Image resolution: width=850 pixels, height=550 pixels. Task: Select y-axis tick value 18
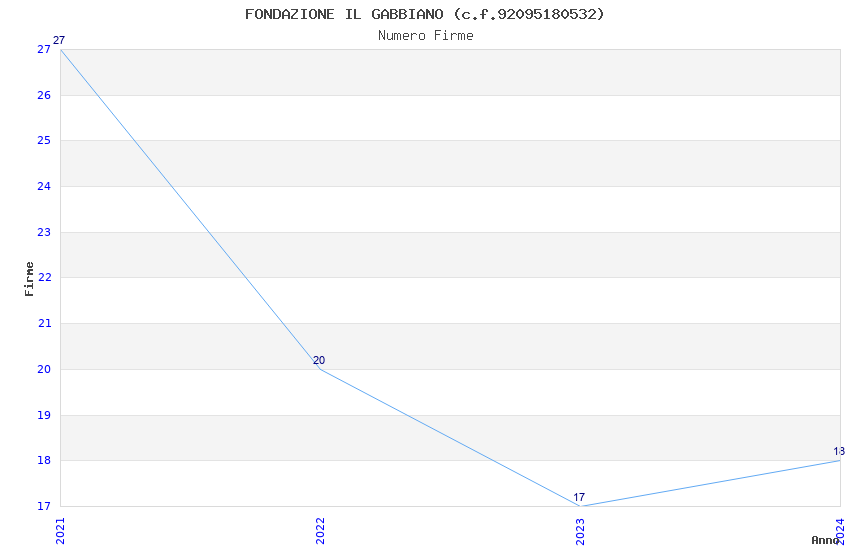[44, 461]
